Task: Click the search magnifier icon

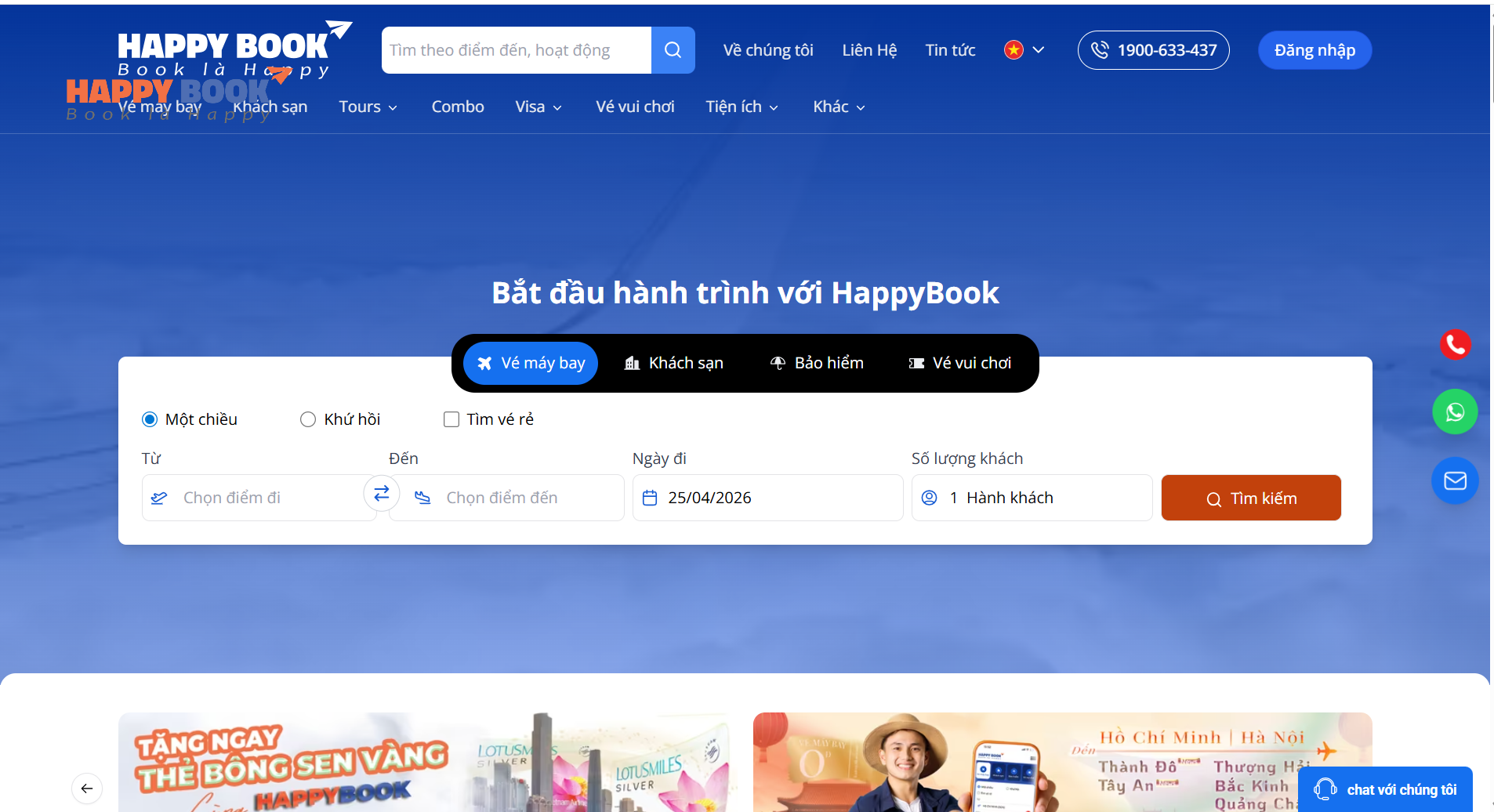Action: pyautogui.click(x=673, y=49)
